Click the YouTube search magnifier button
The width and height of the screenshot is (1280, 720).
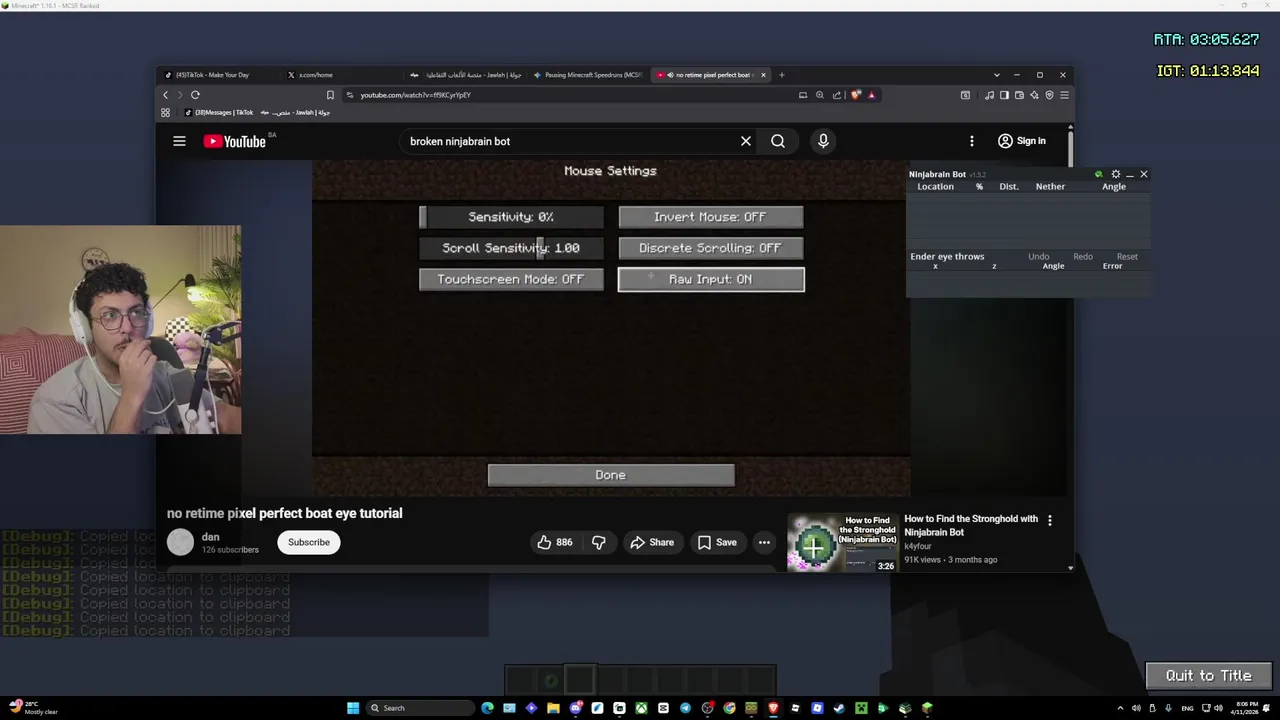coord(778,141)
